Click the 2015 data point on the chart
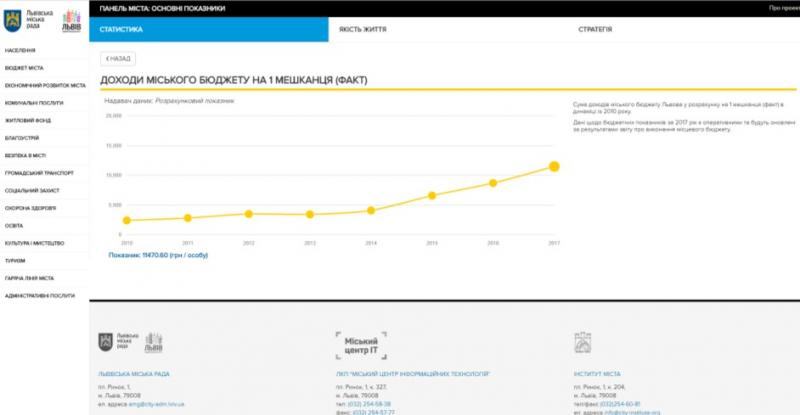This screenshot has height=415, width=800. tap(432, 196)
